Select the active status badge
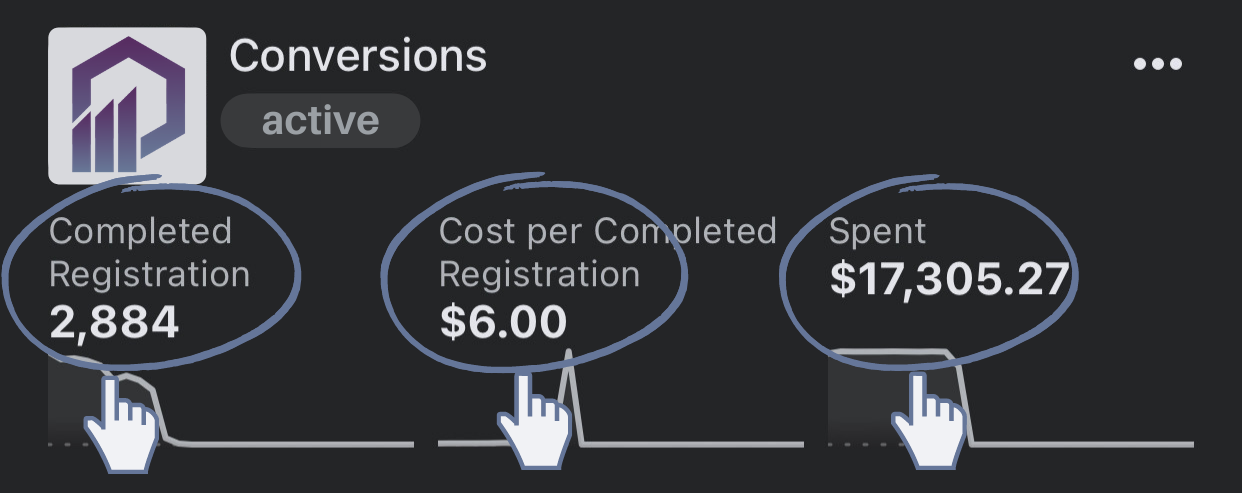This screenshot has width=1242, height=493. [x=320, y=121]
